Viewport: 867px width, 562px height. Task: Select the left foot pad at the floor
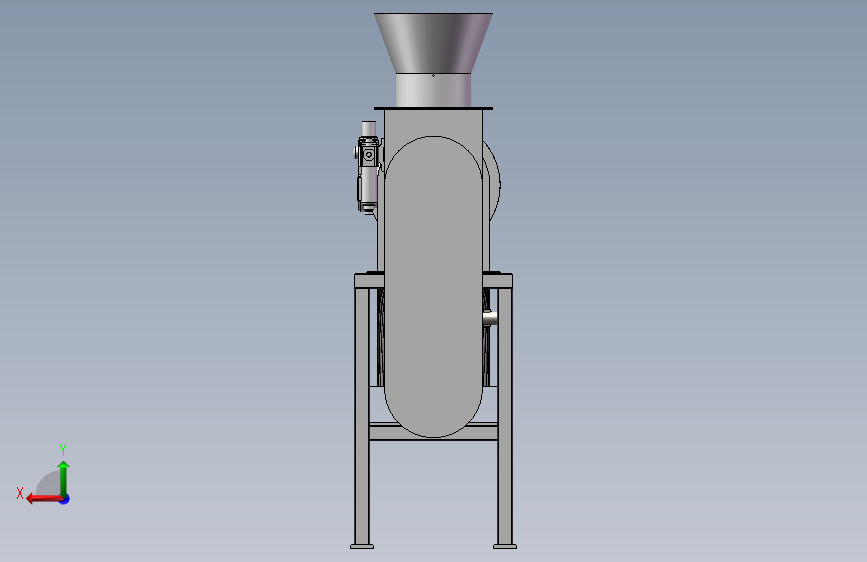click(362, 547)
